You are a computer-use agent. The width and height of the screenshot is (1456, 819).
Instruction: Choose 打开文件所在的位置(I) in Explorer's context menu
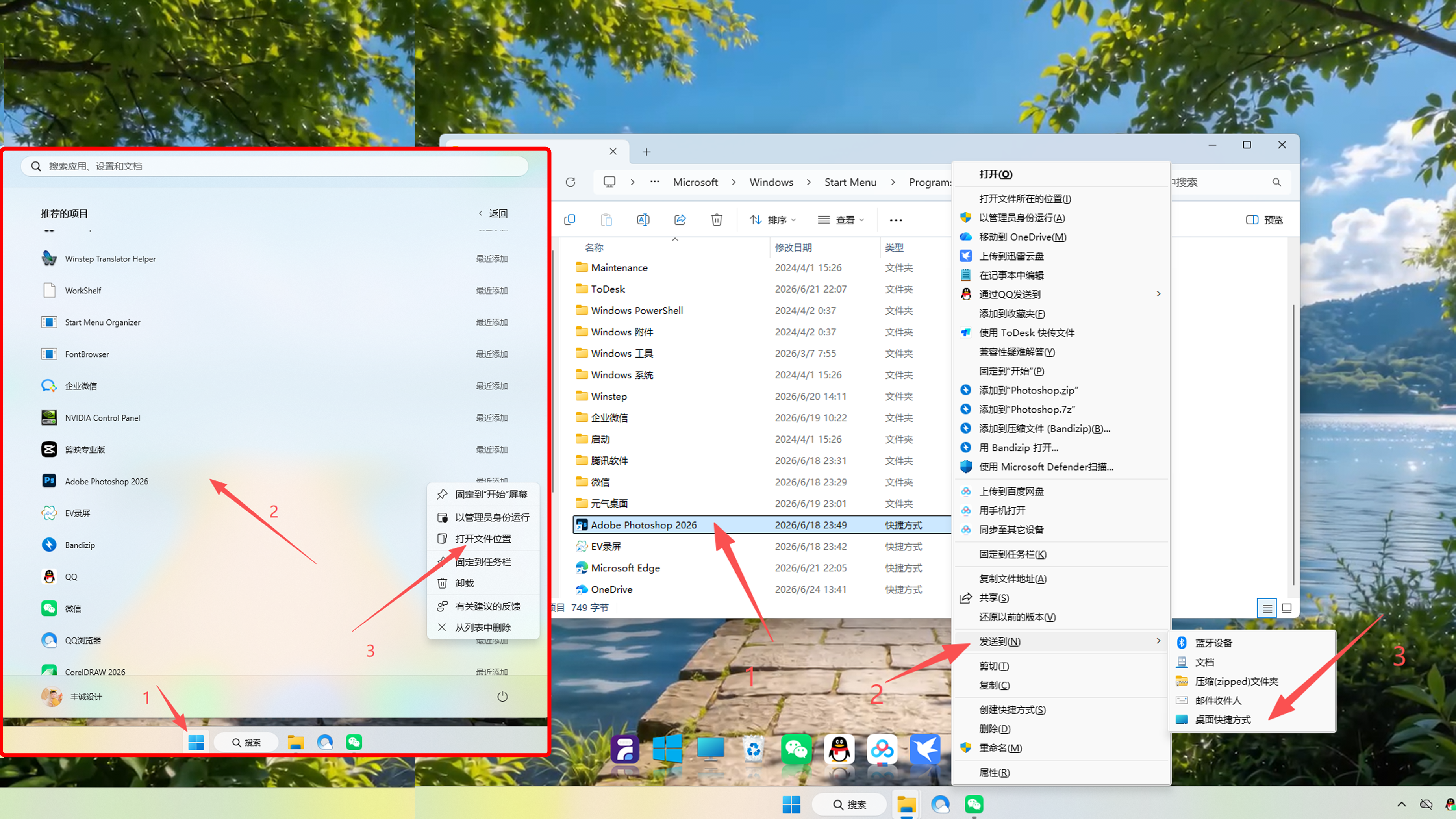click(x=1061, y=198)
